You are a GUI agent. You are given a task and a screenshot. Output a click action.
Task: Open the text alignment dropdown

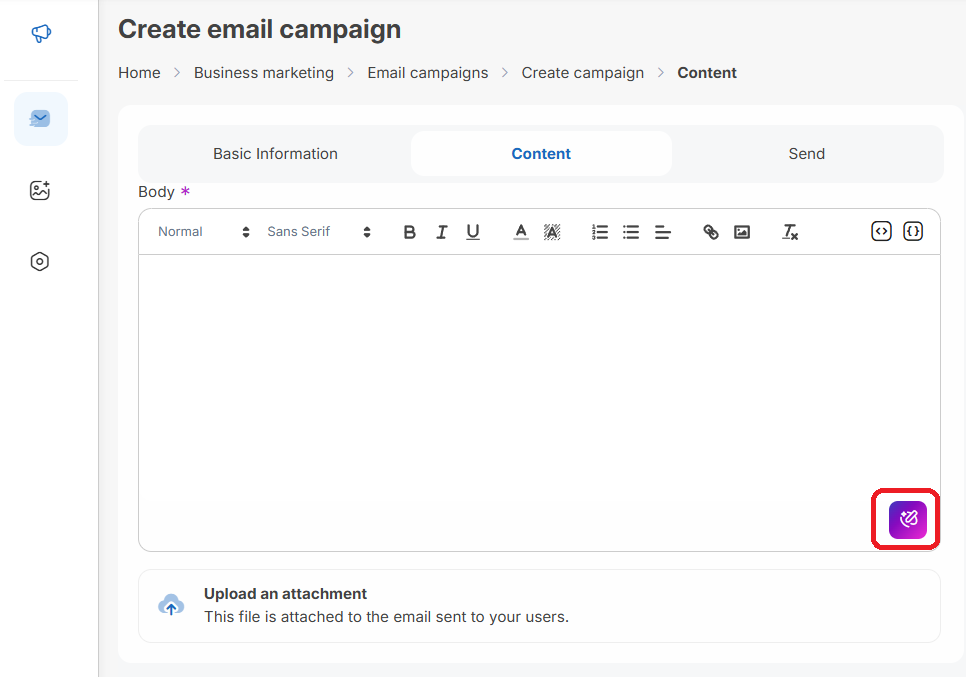click(x=663, y=232)
